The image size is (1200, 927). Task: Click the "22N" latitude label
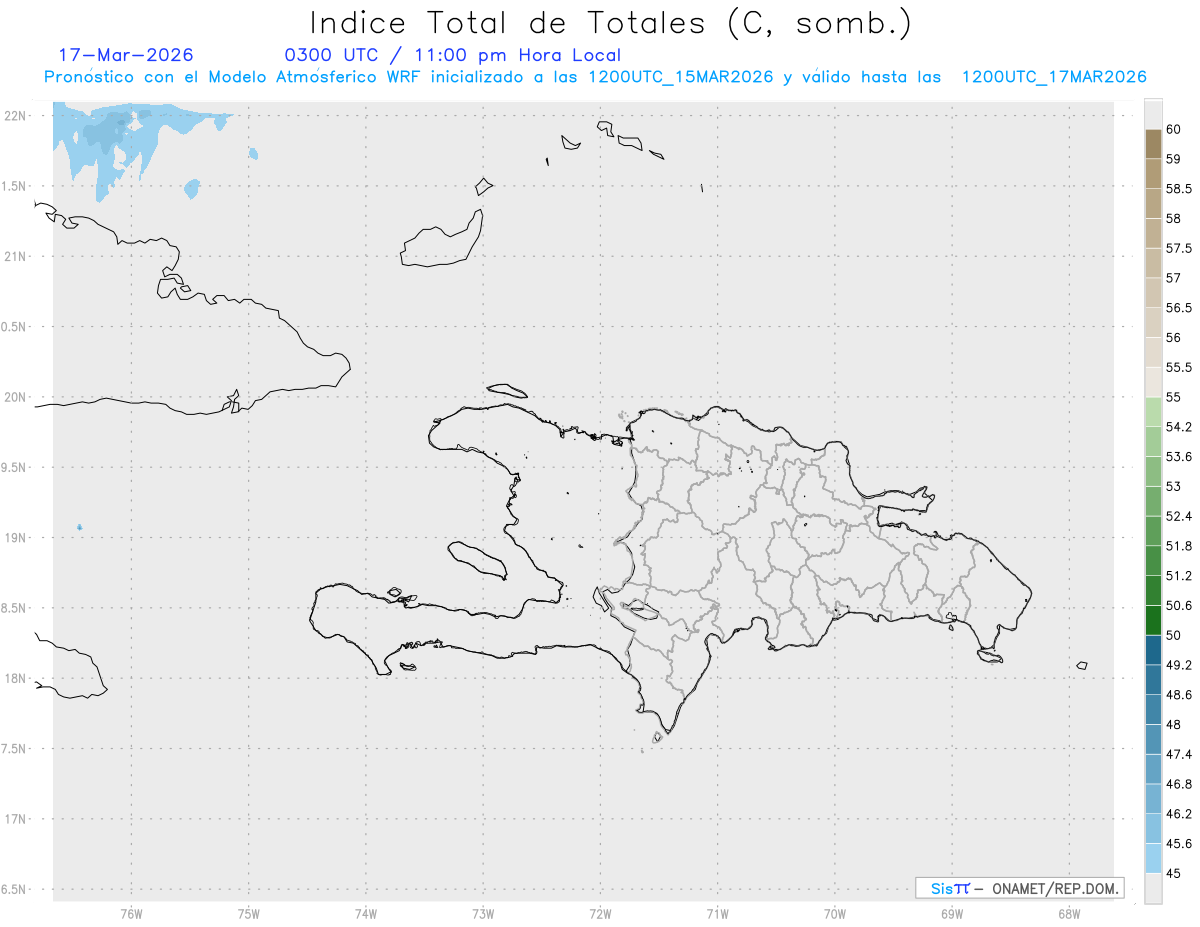pyautogui.click(x=17, y=116)
